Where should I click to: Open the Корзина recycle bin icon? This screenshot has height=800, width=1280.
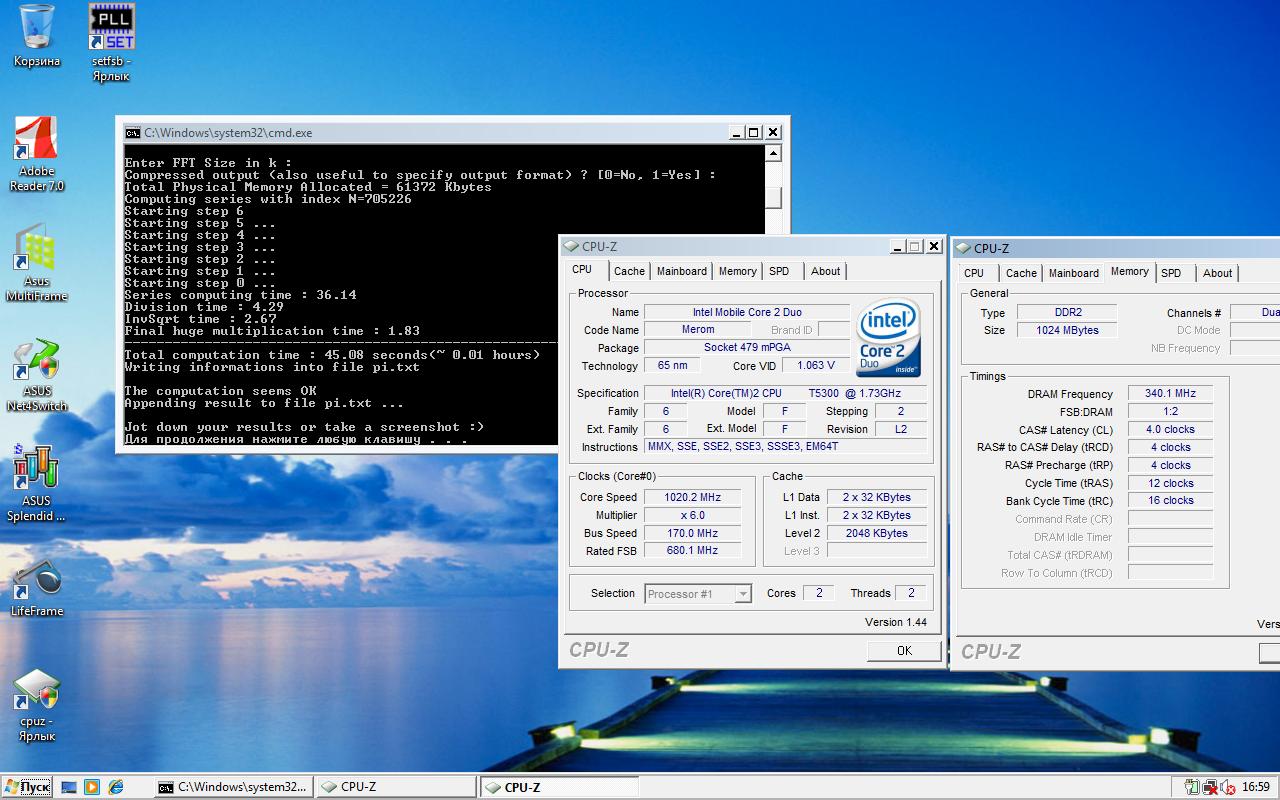37,37
